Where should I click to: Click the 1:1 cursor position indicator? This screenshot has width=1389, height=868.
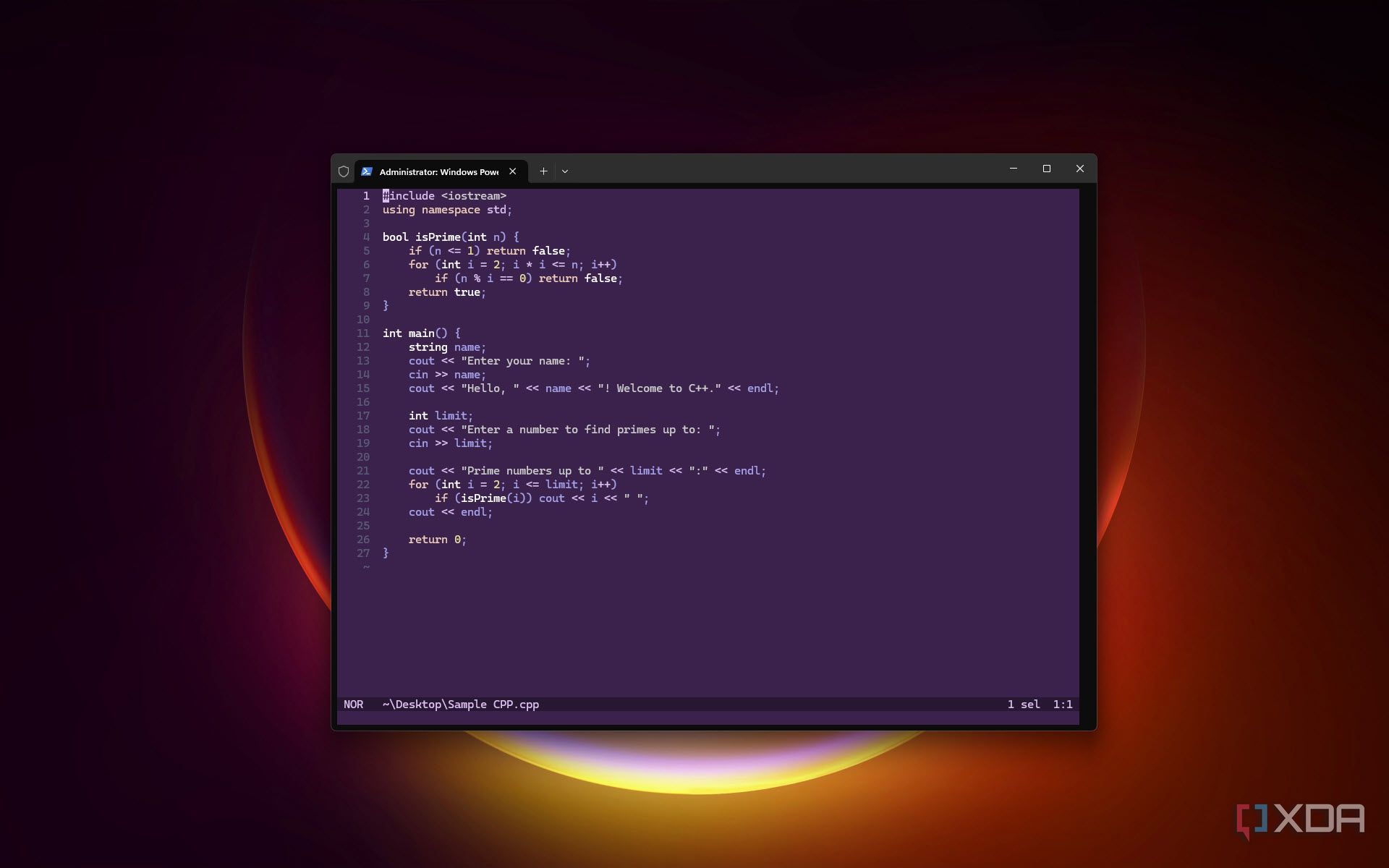1063,705
